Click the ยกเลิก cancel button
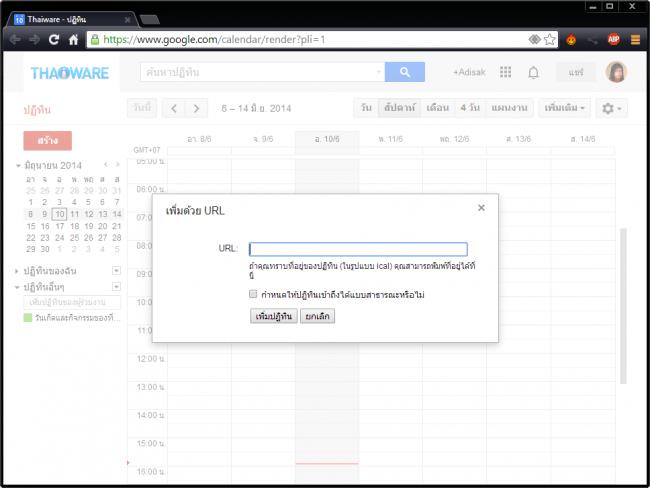This screenshot has height=488, width=650. (317, 316)
